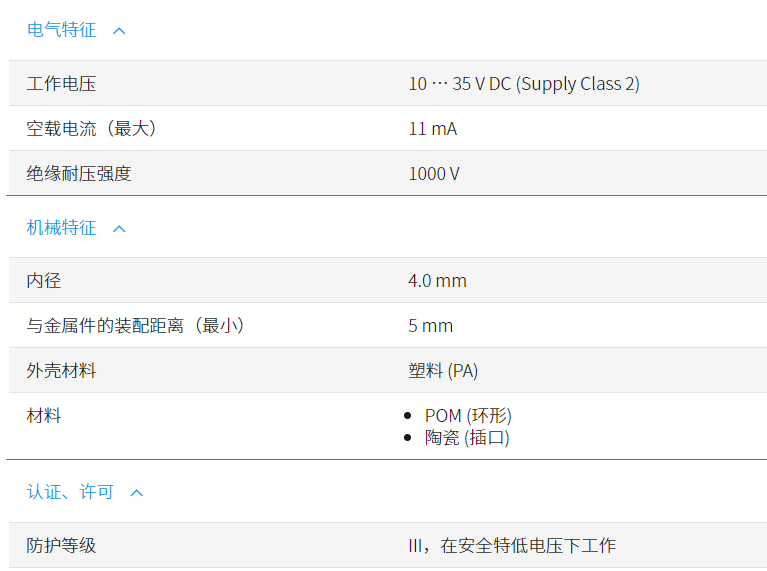This screenshot has width=767, height=571.
Task: Click the POM (环形) bullet item
Action: pos(468,416)
